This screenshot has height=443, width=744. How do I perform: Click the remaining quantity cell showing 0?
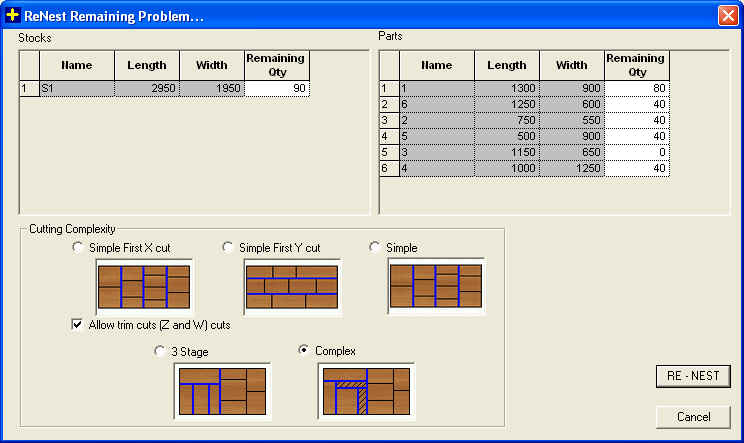[x=637, y=153]
